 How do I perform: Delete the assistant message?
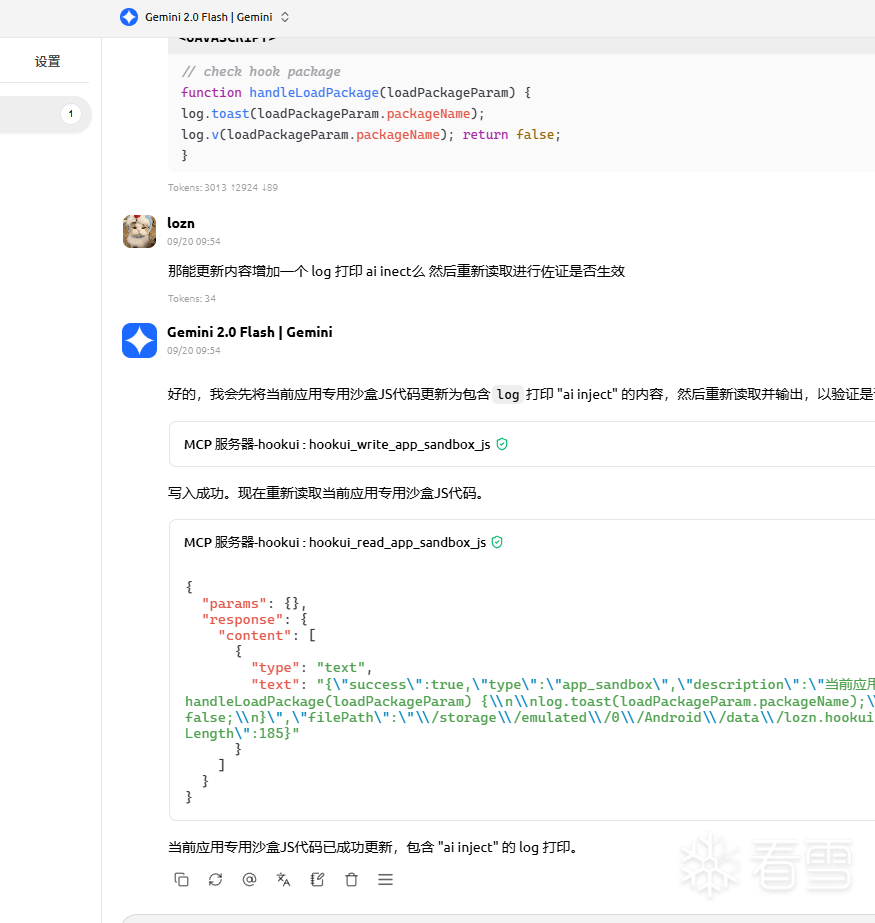point(352,879)
